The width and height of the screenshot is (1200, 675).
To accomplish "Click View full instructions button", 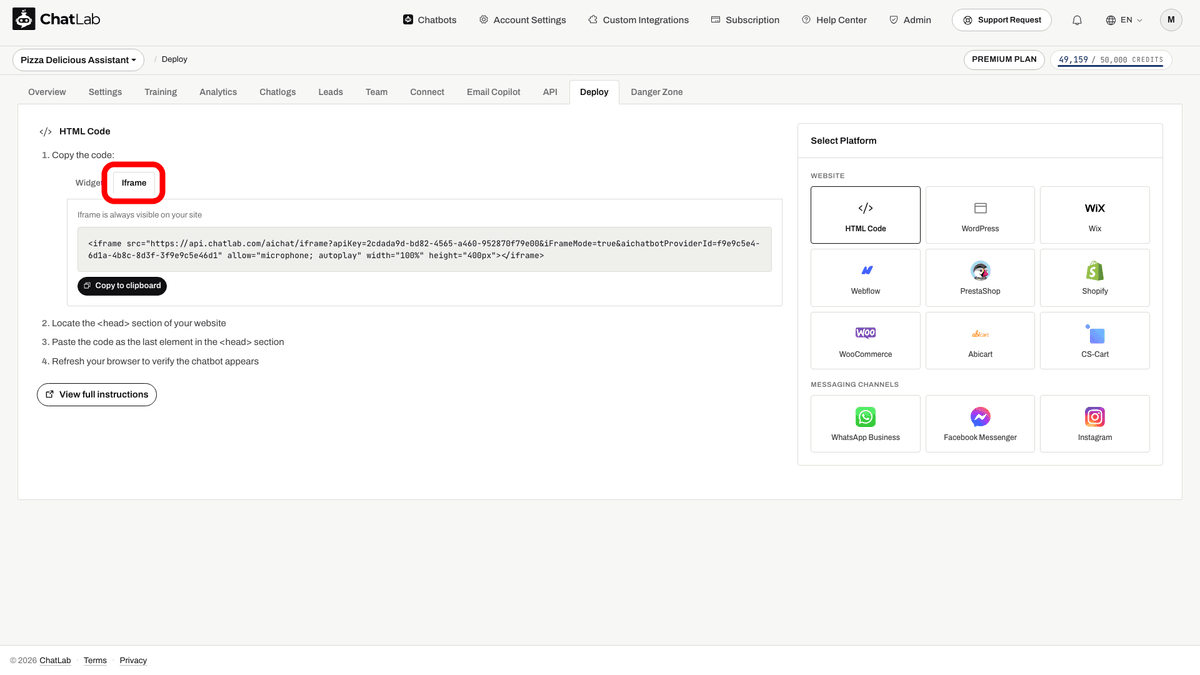I will 97,395.
